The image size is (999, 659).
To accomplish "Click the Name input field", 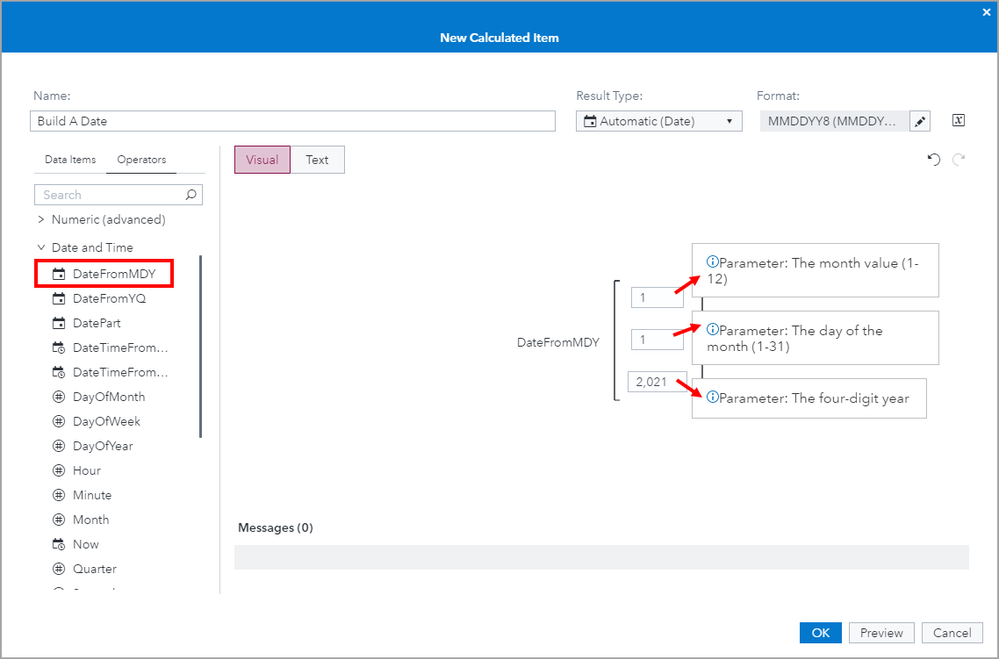I will [292, 121].
